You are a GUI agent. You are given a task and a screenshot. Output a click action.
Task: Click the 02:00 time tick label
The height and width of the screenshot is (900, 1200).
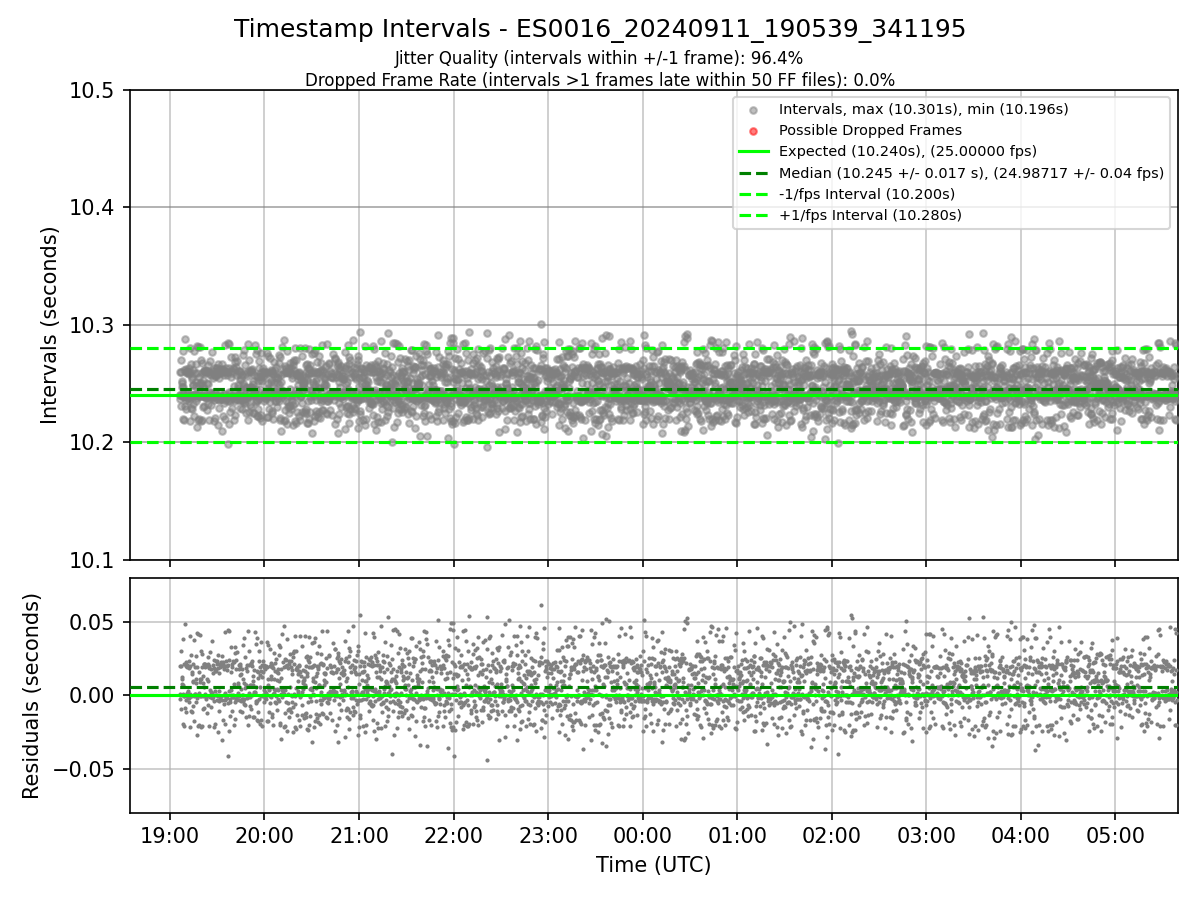832,835
